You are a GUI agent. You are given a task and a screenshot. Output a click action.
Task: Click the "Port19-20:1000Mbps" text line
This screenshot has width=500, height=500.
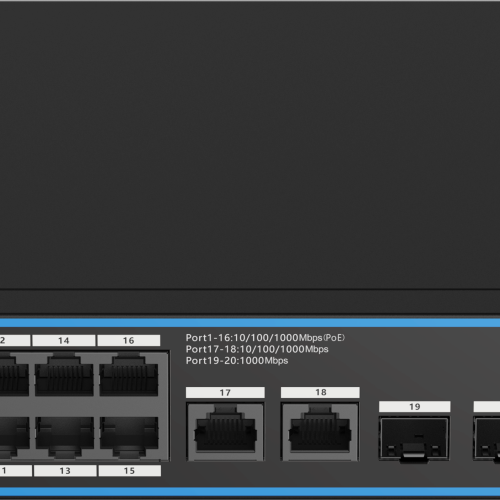point(237,361)
